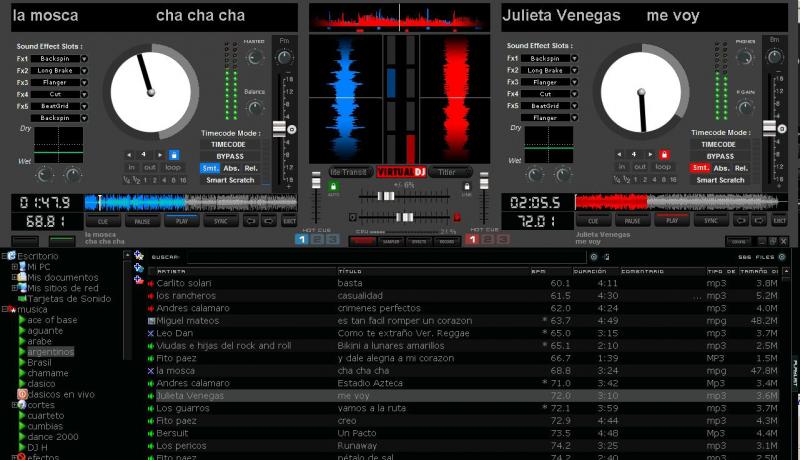Screen dimensions: 800x460
Task: Expand the cortes folder tree node
Action: click(x=15, y=405)
